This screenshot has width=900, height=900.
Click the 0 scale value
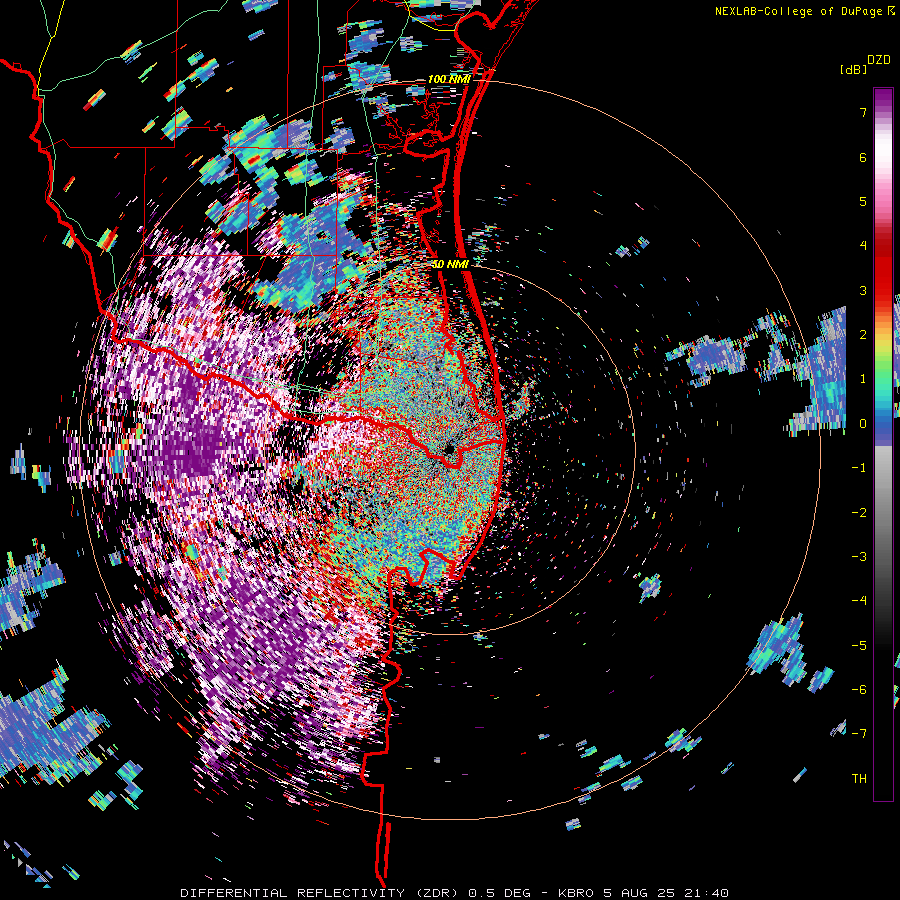tap(863, 424)
